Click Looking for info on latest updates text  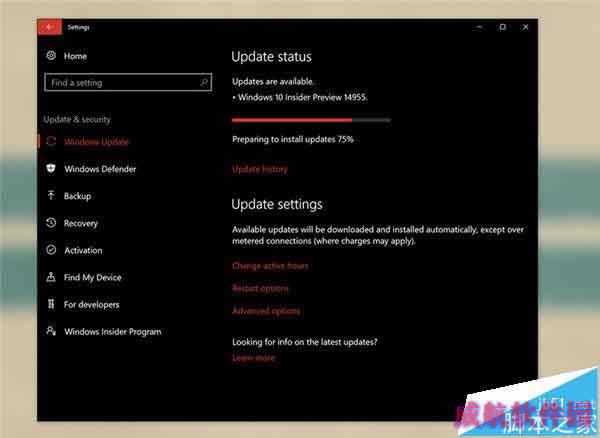305,342
